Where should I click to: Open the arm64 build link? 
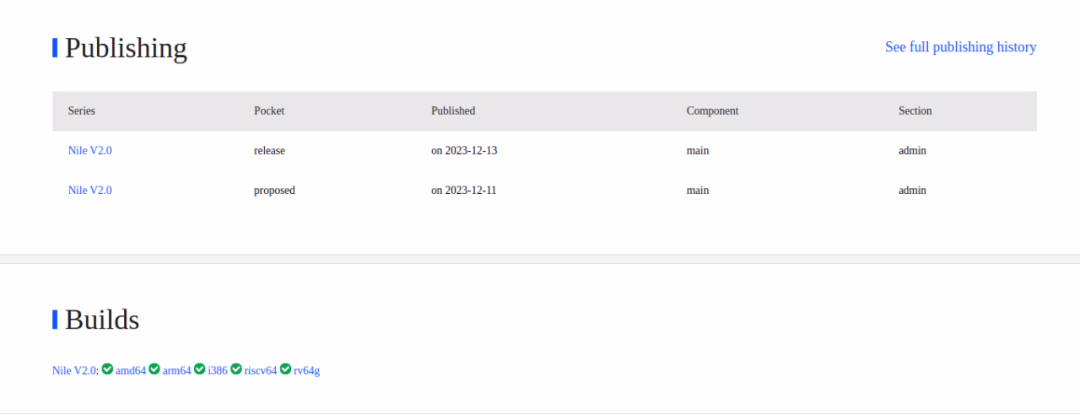click(x=177, y=371)
